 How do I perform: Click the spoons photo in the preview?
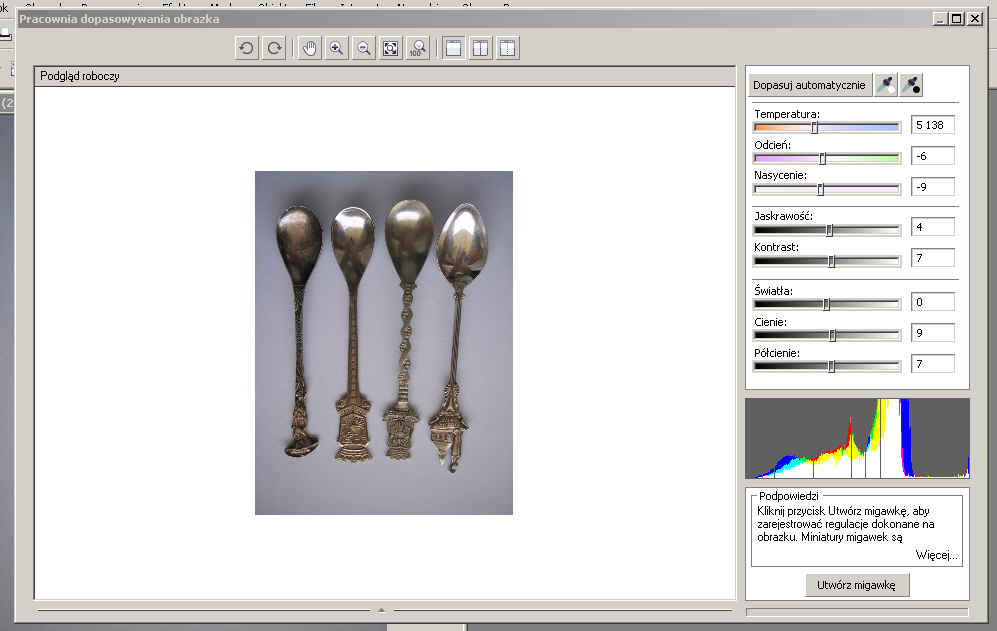(x=383, y=342)
